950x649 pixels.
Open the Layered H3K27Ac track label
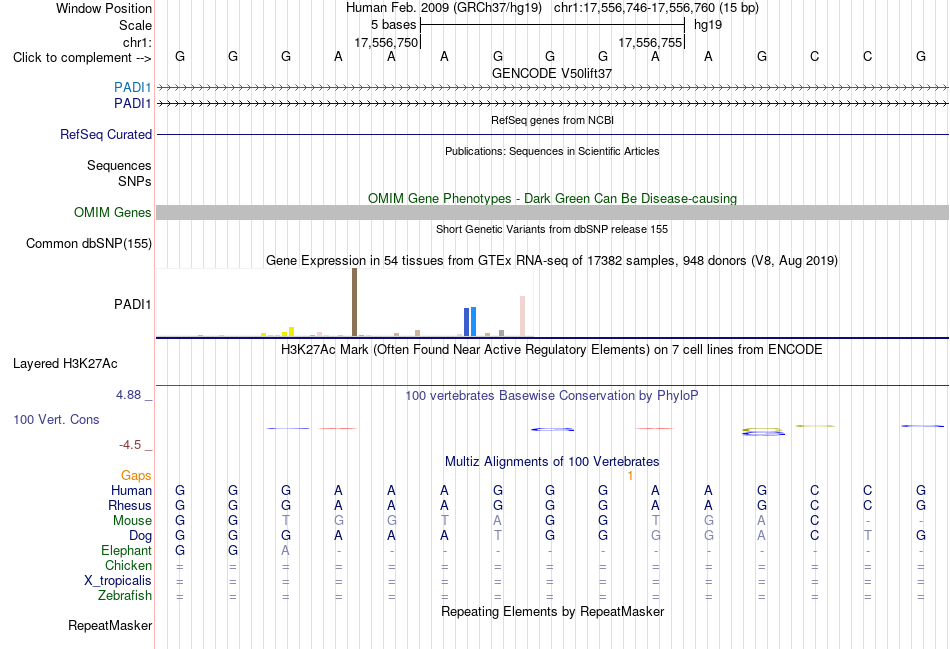pyautogui.click(x=65, y=364)
